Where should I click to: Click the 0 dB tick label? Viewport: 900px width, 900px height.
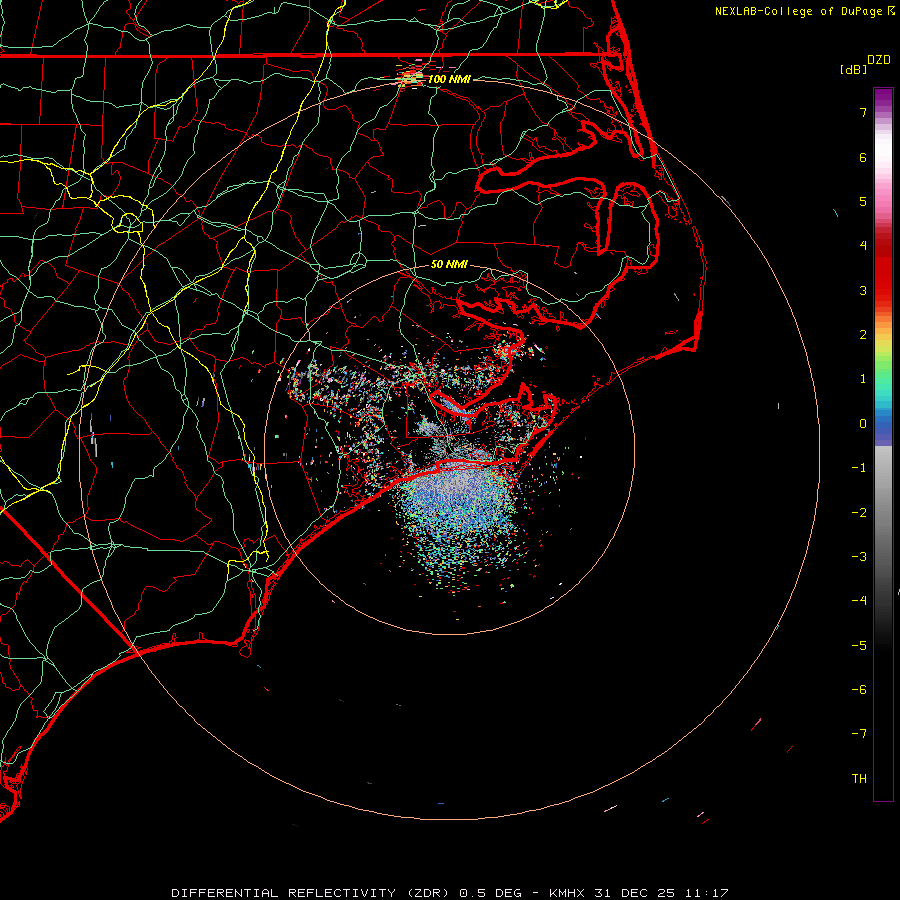(x=863, y=424)
